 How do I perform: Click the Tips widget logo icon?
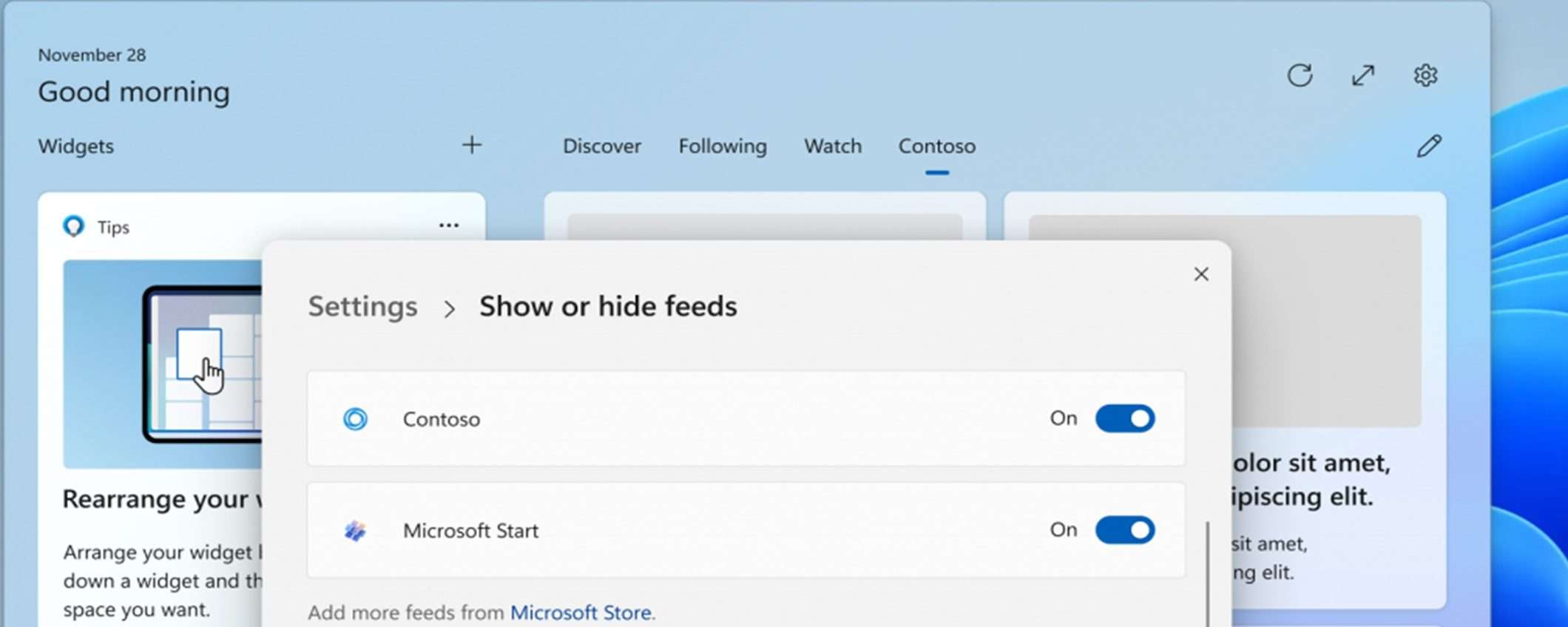coord(74,226)
